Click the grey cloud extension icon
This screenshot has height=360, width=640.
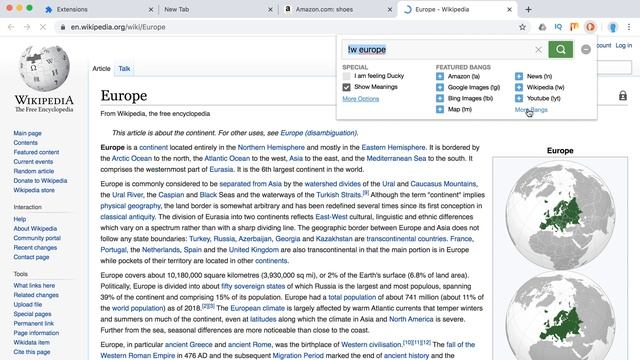[x=542, y=27]
